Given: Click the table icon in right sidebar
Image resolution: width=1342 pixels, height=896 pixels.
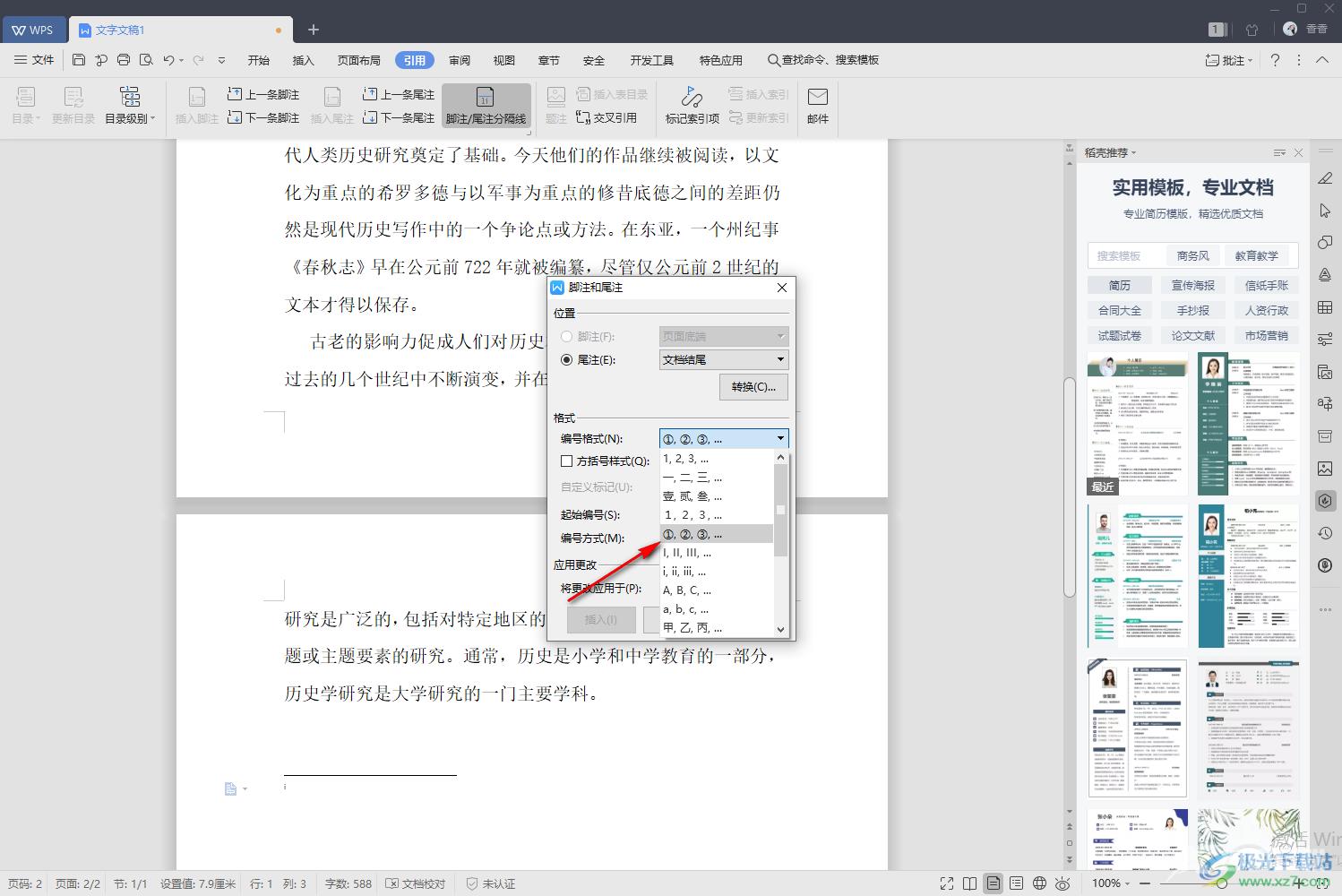Looking at the screenshot, I should click(1325, 307).
